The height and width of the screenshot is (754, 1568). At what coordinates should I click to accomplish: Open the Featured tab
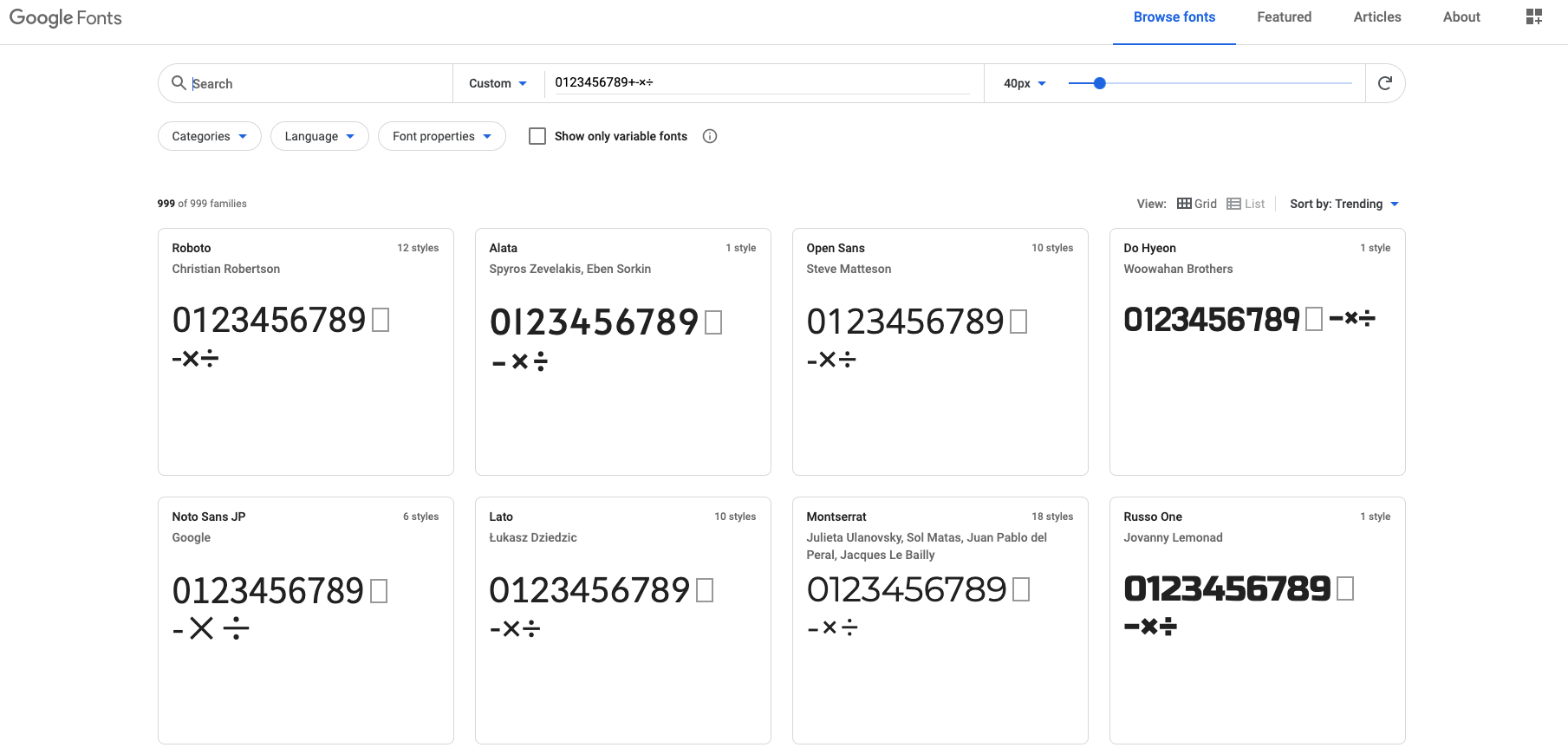[x=1285, y=17]
